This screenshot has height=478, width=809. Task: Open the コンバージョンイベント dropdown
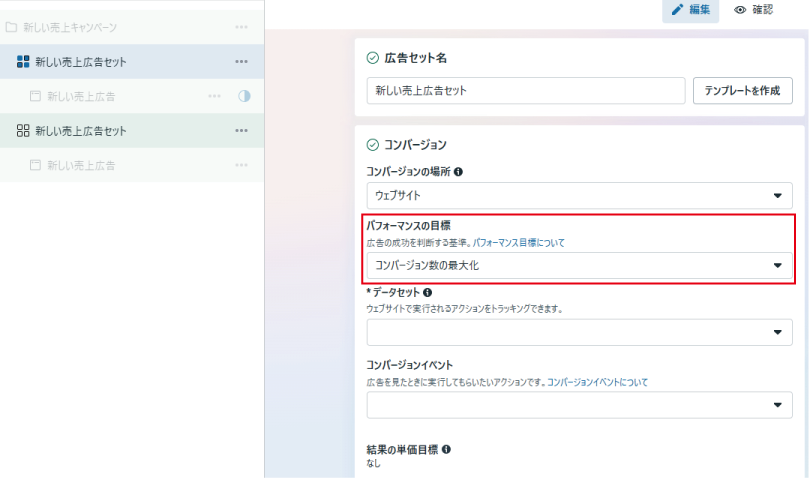click(579, 405)
